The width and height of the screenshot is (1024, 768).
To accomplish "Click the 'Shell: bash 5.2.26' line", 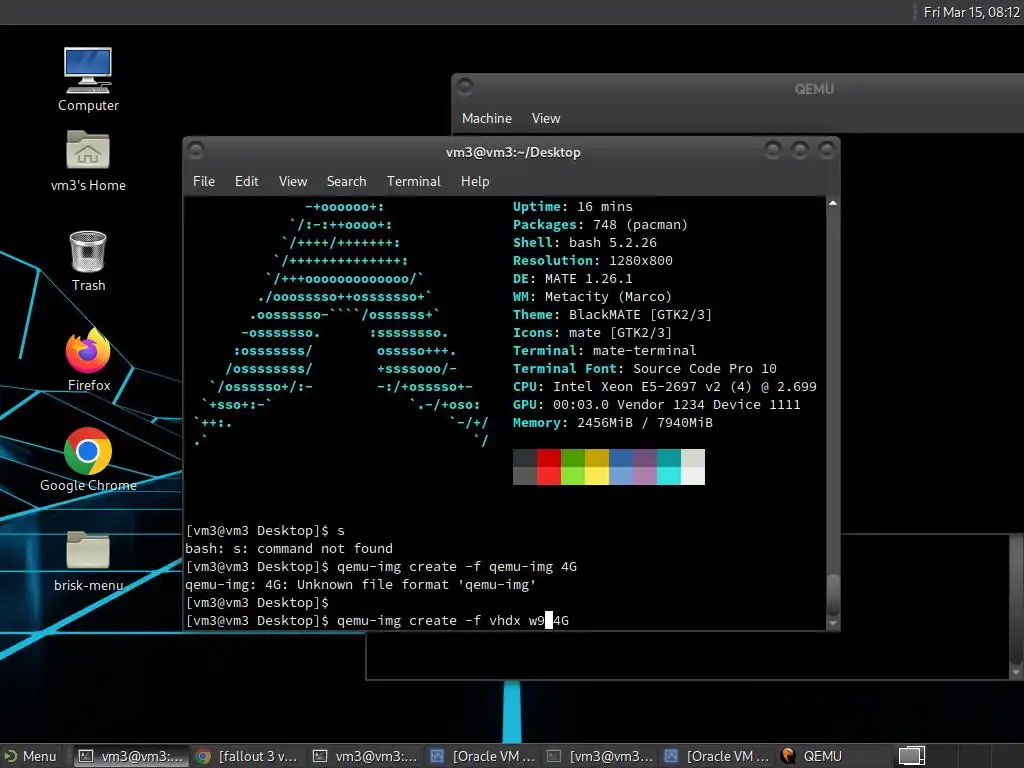I will (584, 242).
